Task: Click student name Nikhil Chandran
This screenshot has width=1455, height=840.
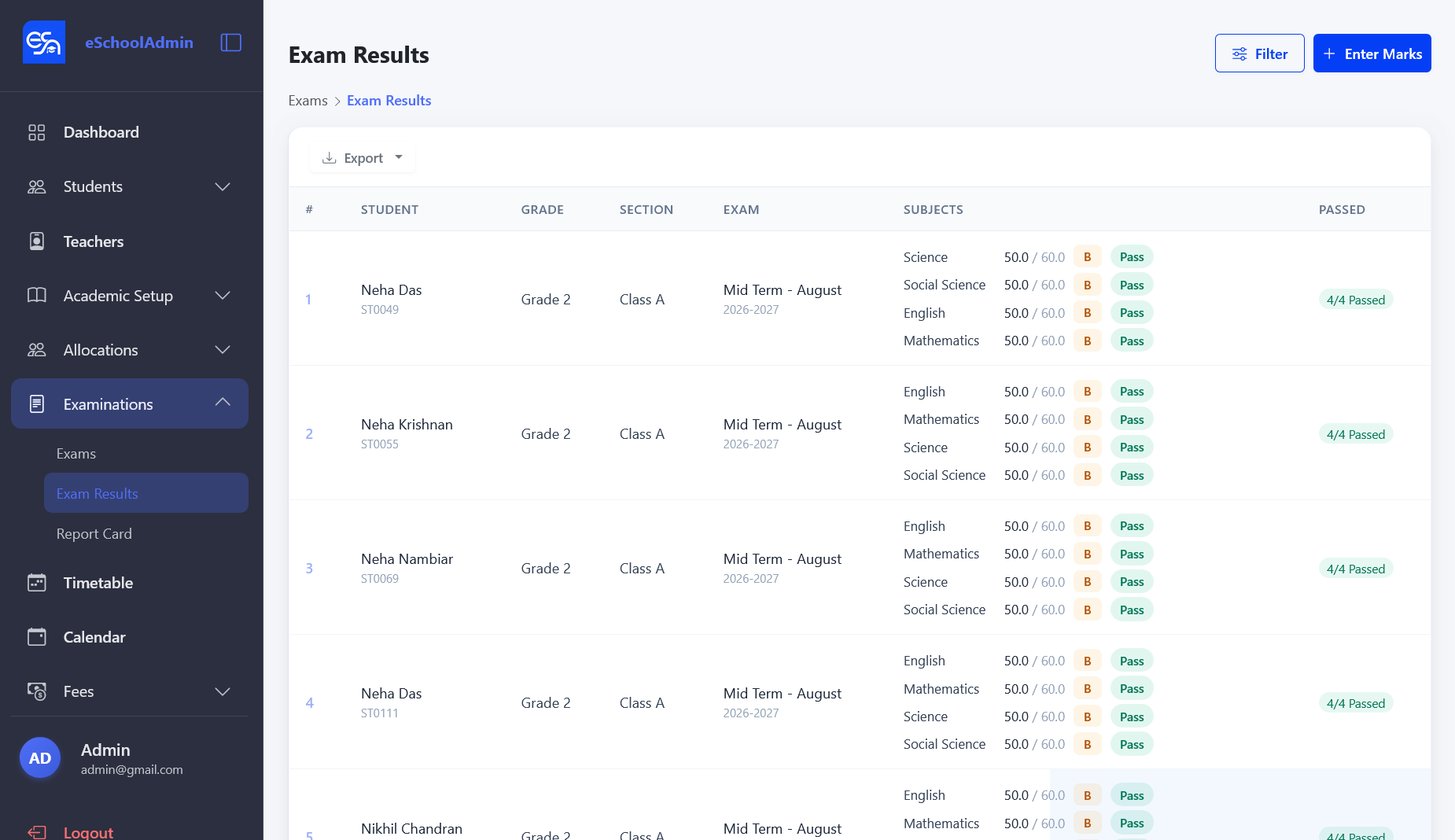Action: (411, 829)
